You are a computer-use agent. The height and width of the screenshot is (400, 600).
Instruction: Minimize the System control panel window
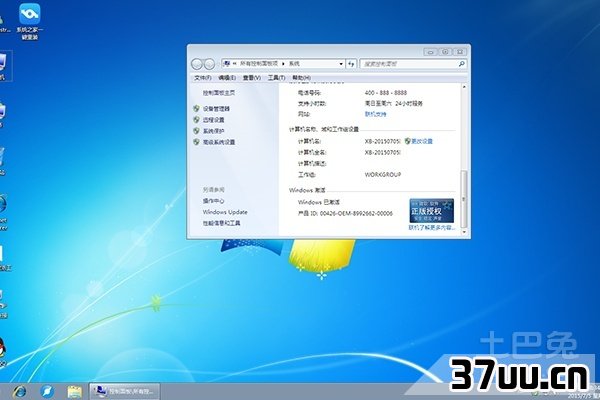pos(430,52)
